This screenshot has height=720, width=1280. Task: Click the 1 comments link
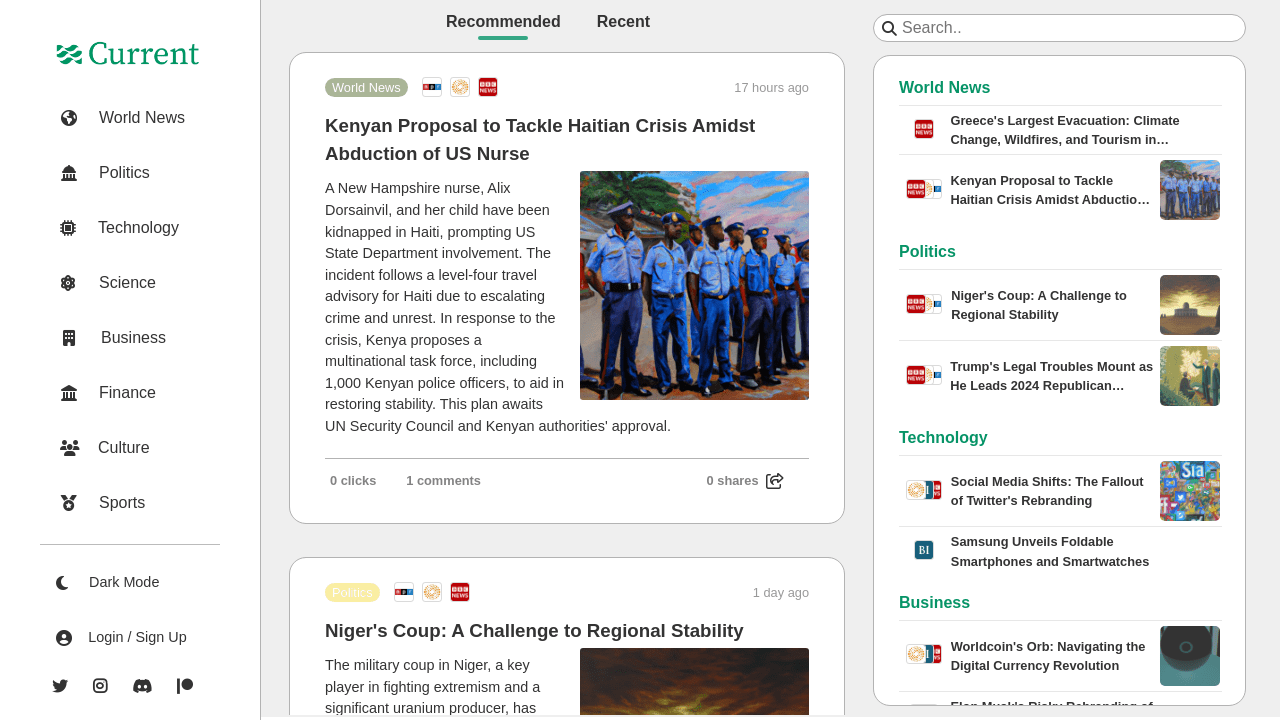(x=443, y=481)
